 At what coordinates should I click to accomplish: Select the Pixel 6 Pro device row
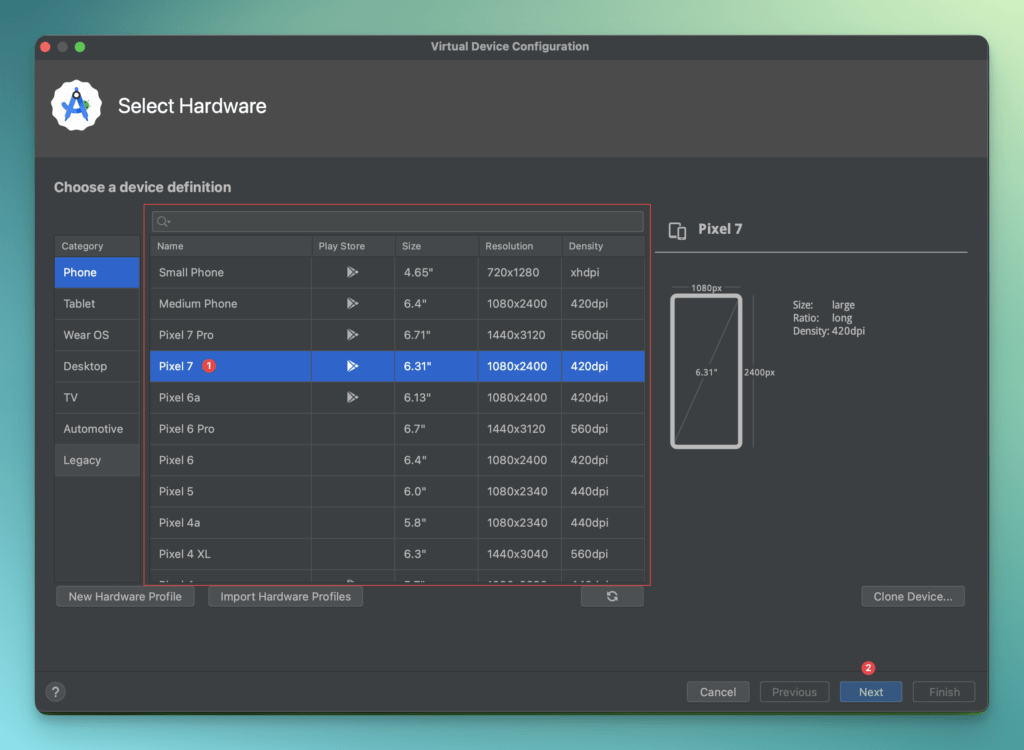click(398, 429)
